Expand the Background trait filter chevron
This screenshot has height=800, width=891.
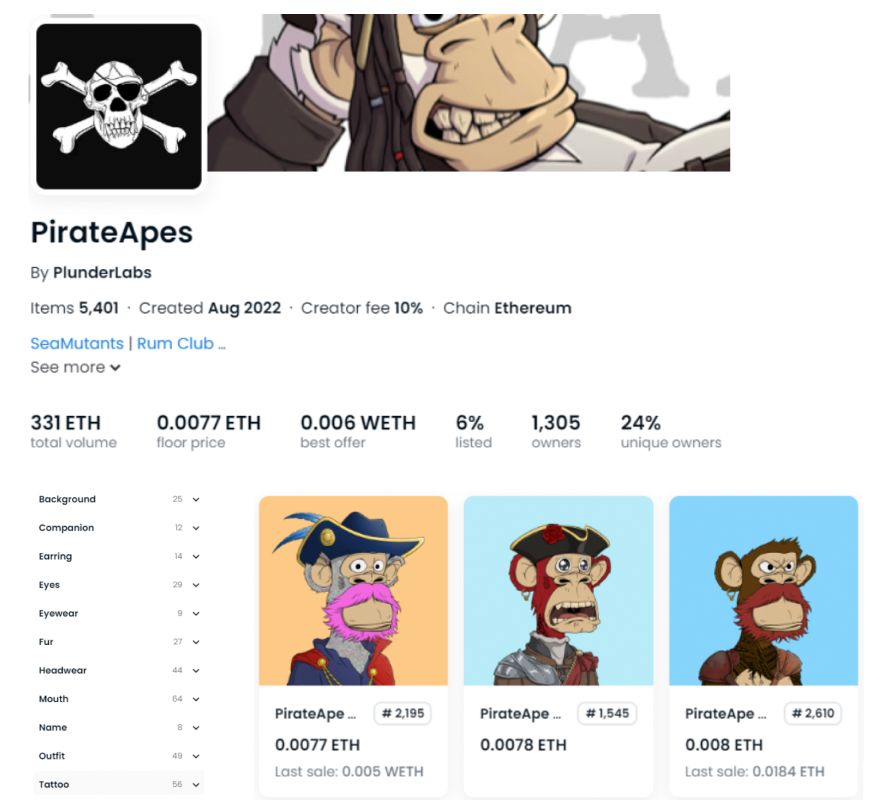195,499
